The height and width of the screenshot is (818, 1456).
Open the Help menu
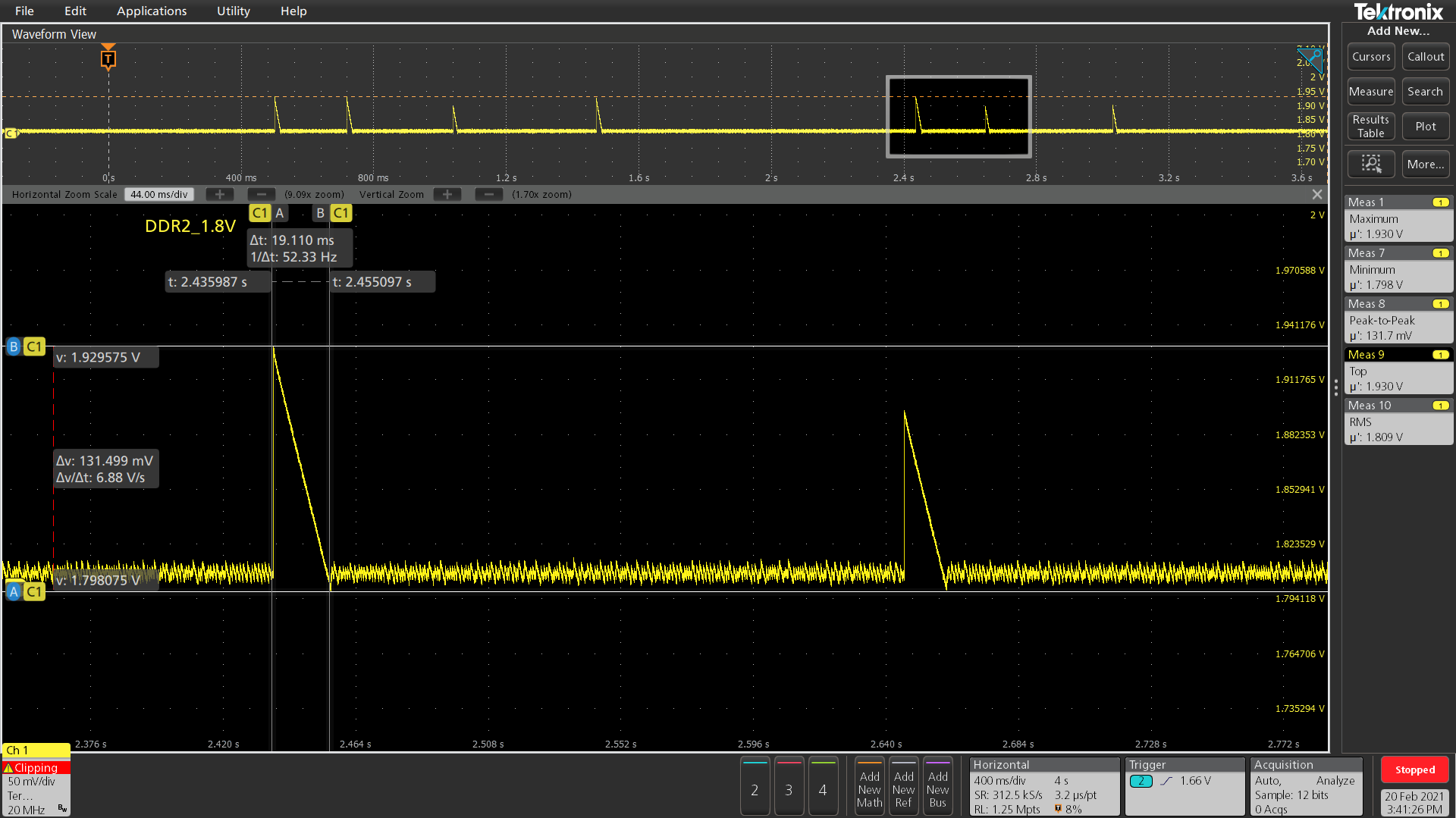coord(293,11)
